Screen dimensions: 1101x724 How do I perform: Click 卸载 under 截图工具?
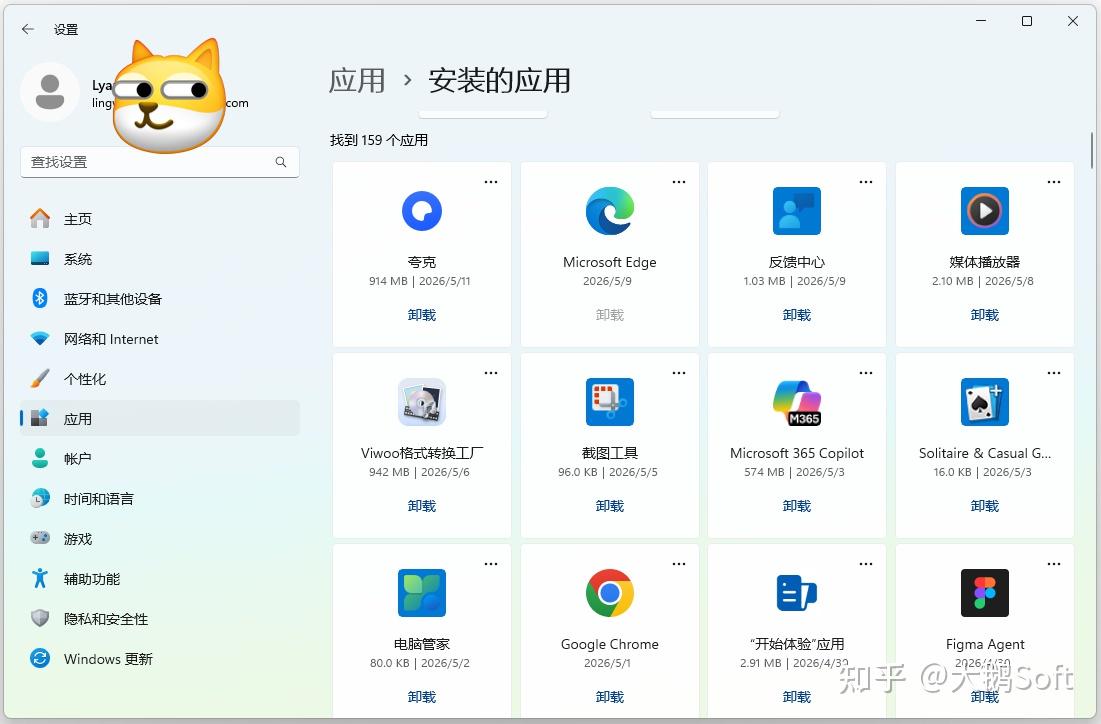tap(609, 506)
